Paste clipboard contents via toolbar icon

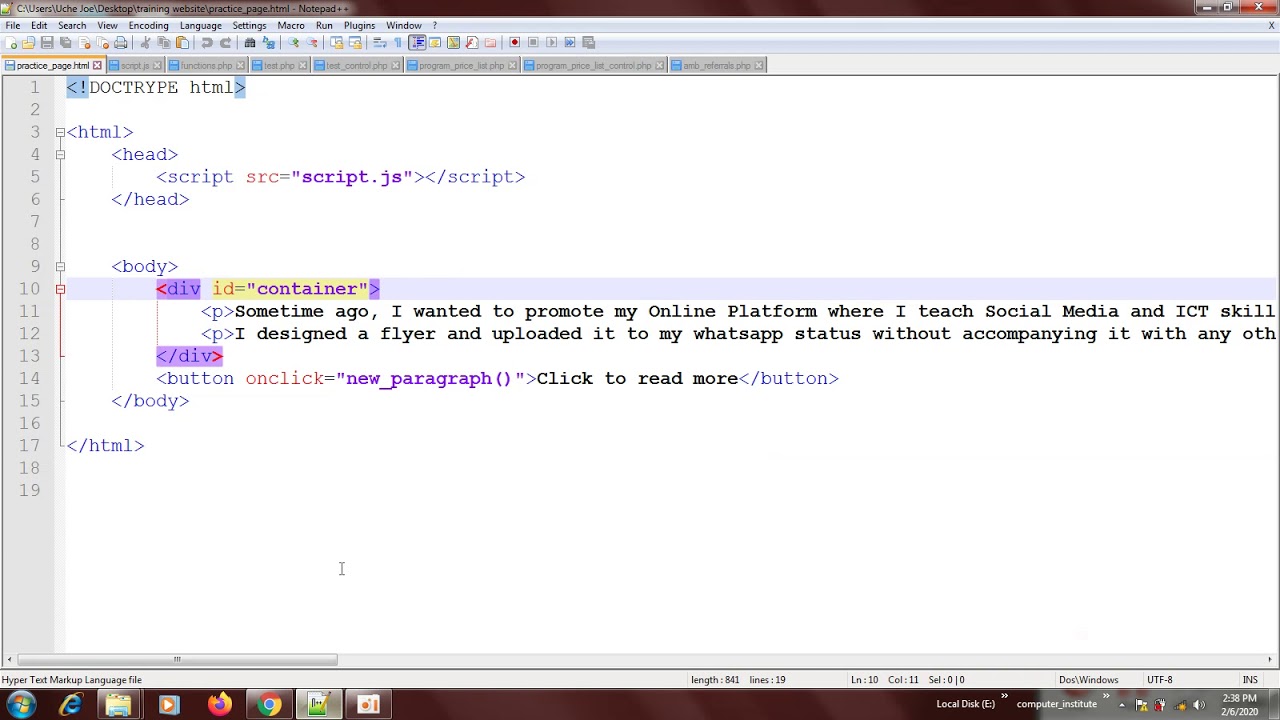(x=182, y=42)
